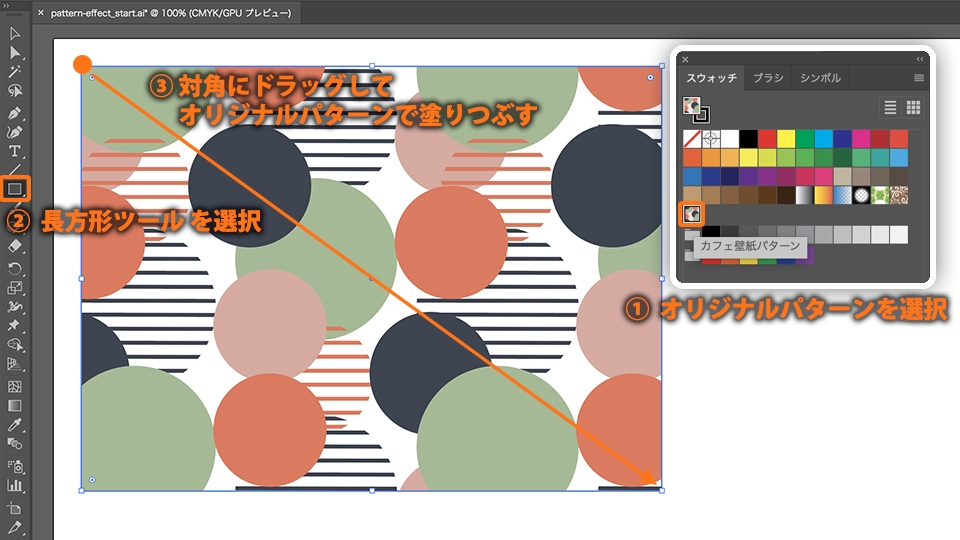Image resolution: width=960 pixels, height=540 pixels.
Task: Choose the None swatch
Action: point(692,139)
